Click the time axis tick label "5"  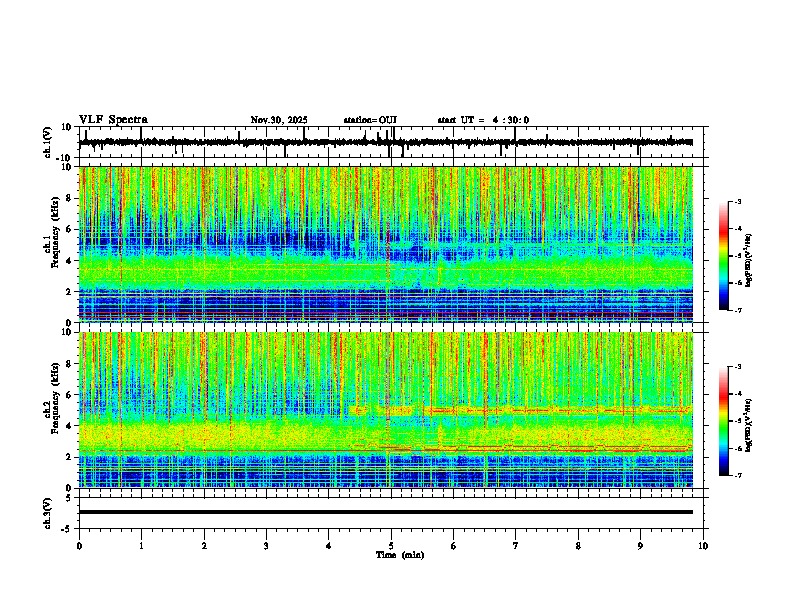[391, 546]
